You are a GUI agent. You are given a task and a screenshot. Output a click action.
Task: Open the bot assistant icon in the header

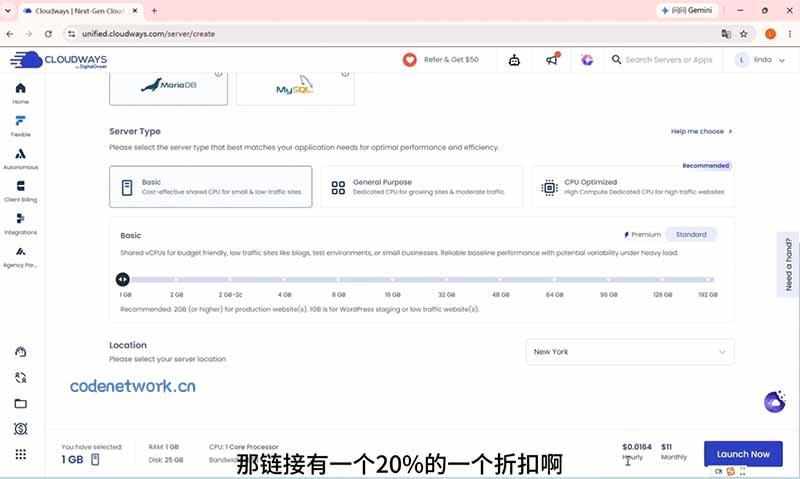[x=514, y=60]
